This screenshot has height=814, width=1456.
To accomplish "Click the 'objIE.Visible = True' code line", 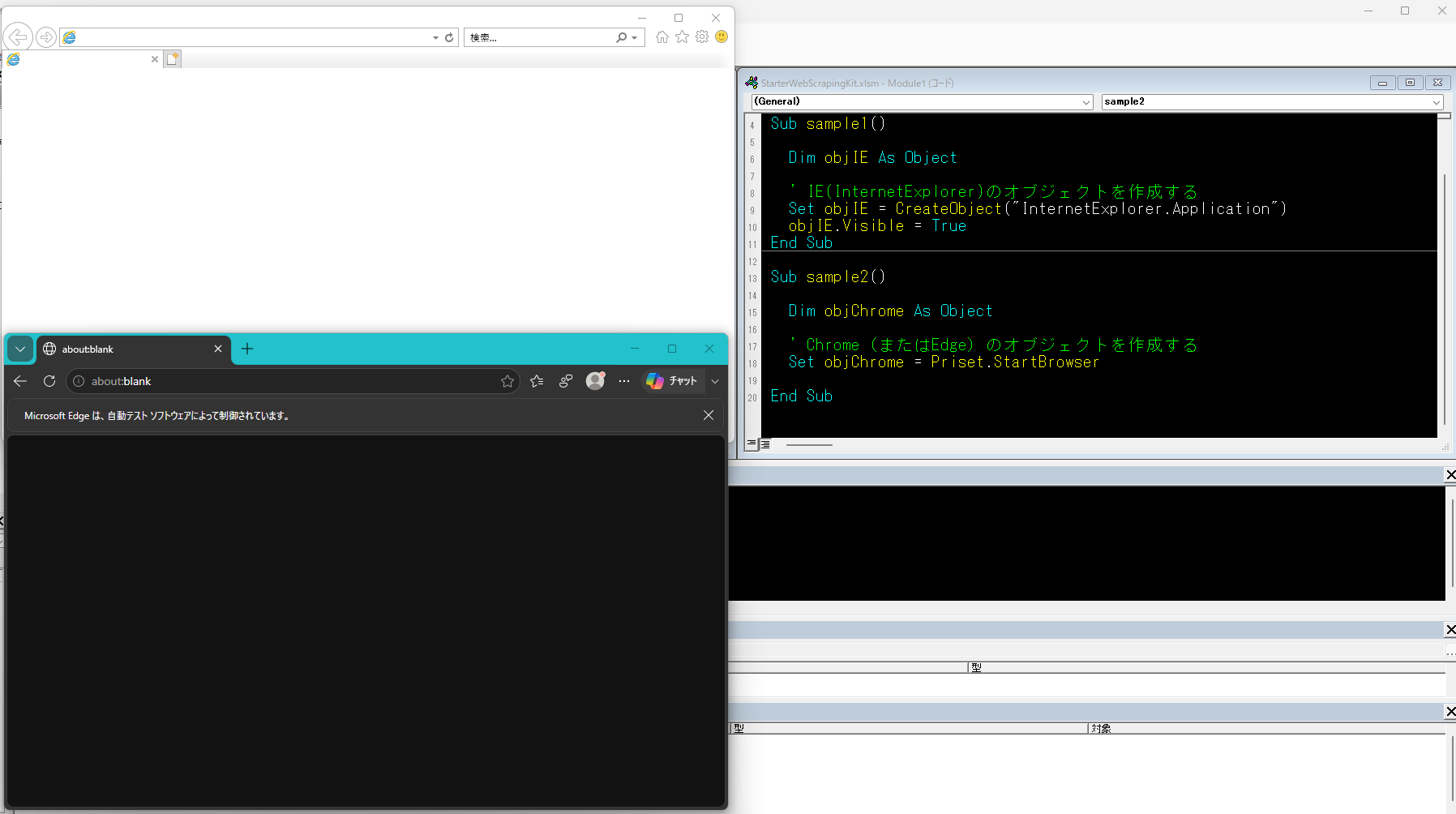I will click(x=877, y=226).
